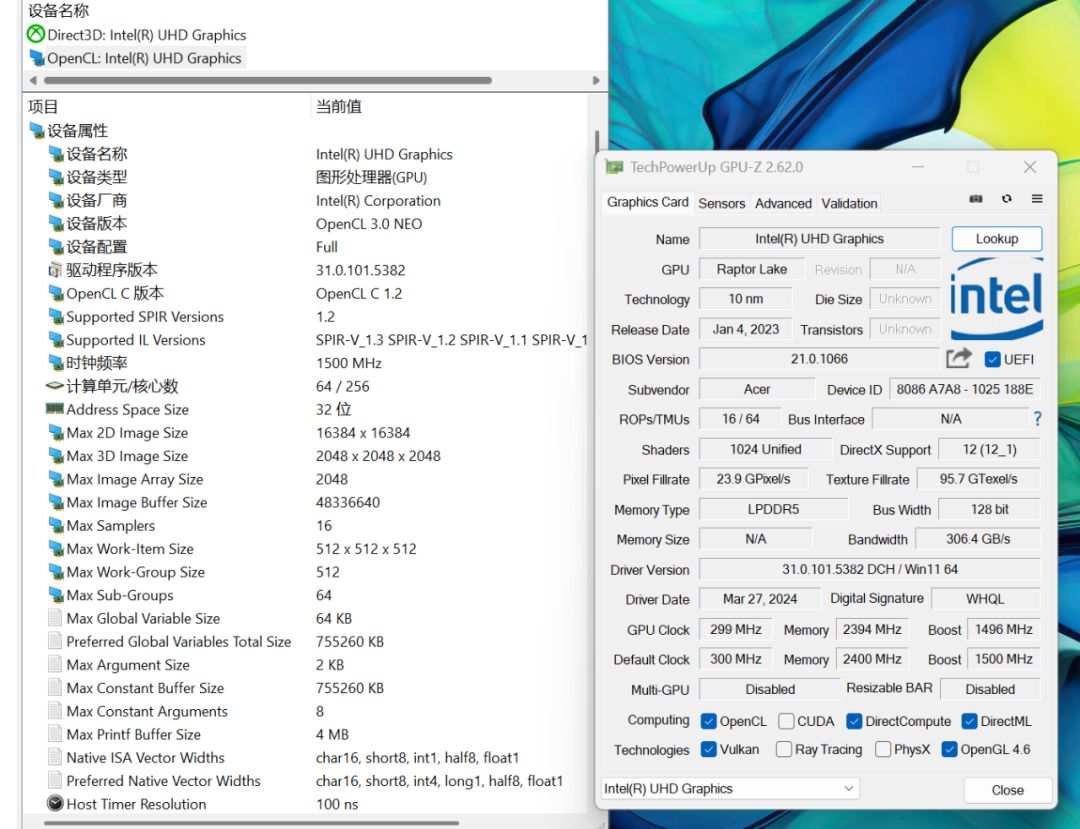The image size is (1080, 829).
Task: Click the Intel logo in GPU-Z
Action: [x=997, y=298]
